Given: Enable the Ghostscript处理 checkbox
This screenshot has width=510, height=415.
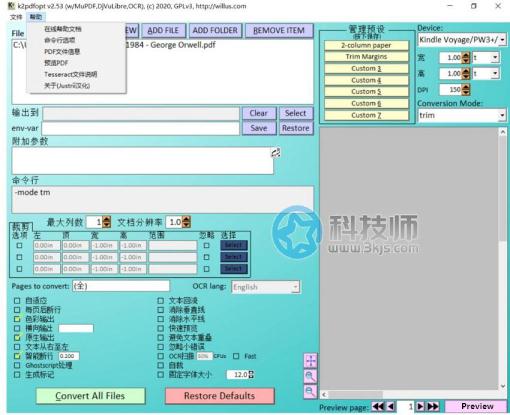Looking at the screenshot, I should point(17,365).
